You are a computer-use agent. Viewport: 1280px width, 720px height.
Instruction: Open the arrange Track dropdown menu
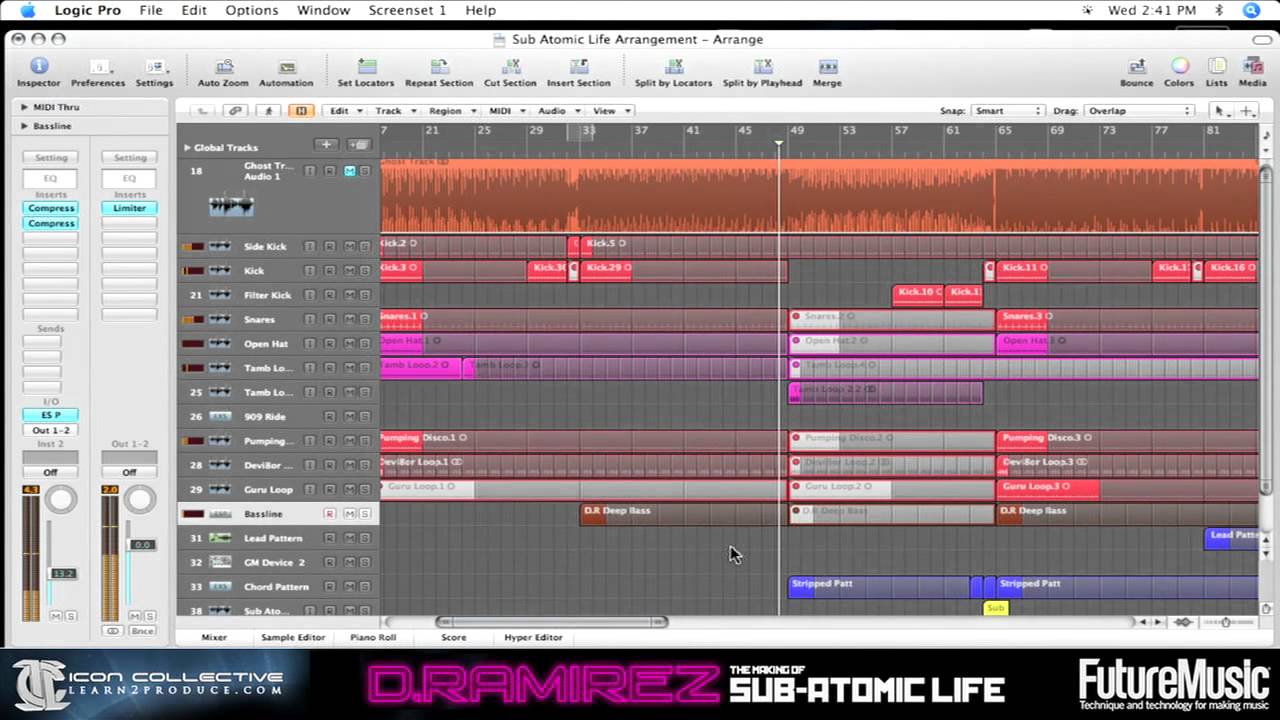394,111
